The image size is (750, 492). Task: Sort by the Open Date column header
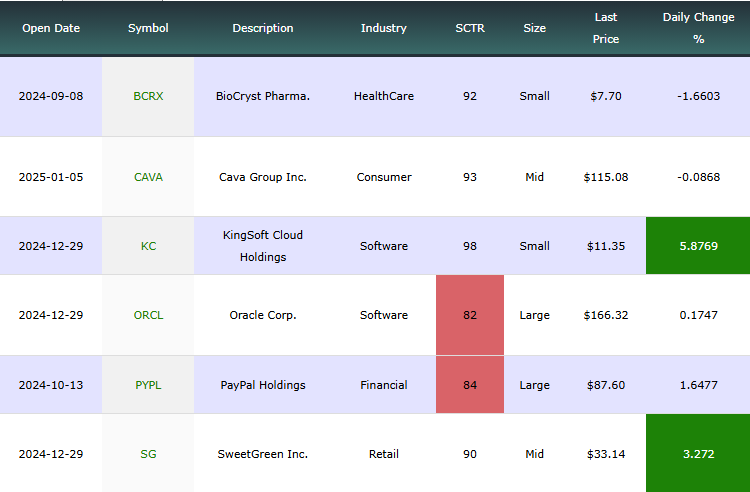51,28
